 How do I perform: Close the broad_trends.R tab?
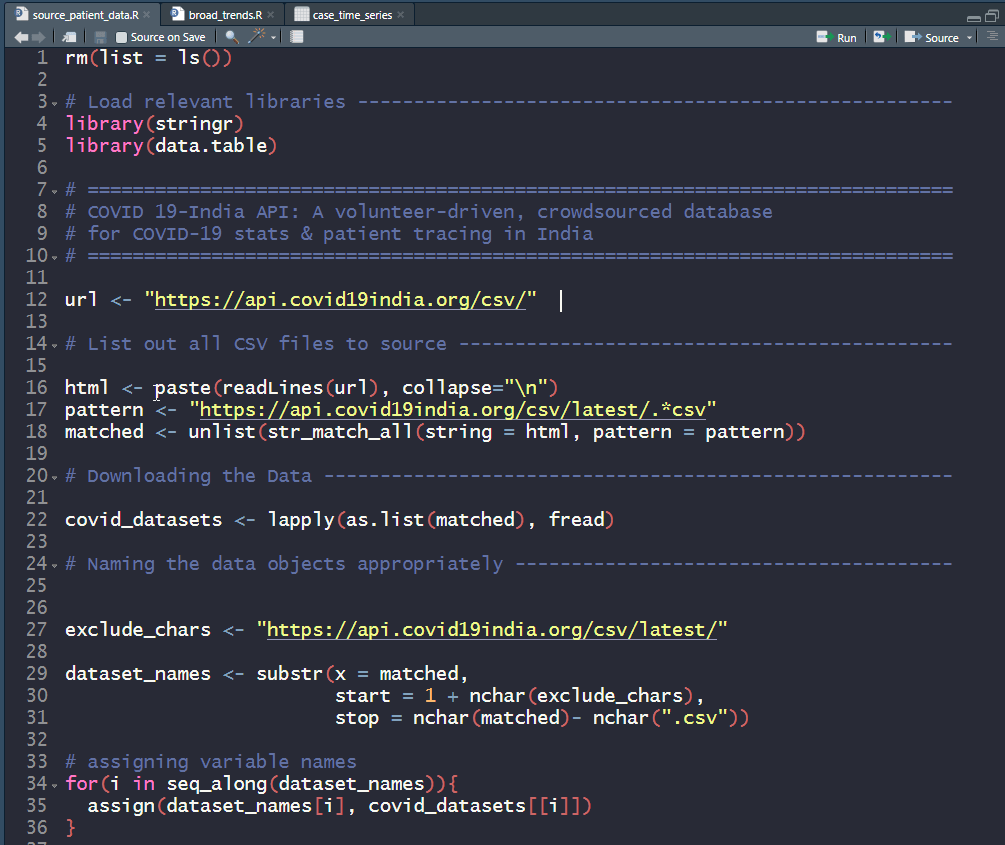pos(270,15)
